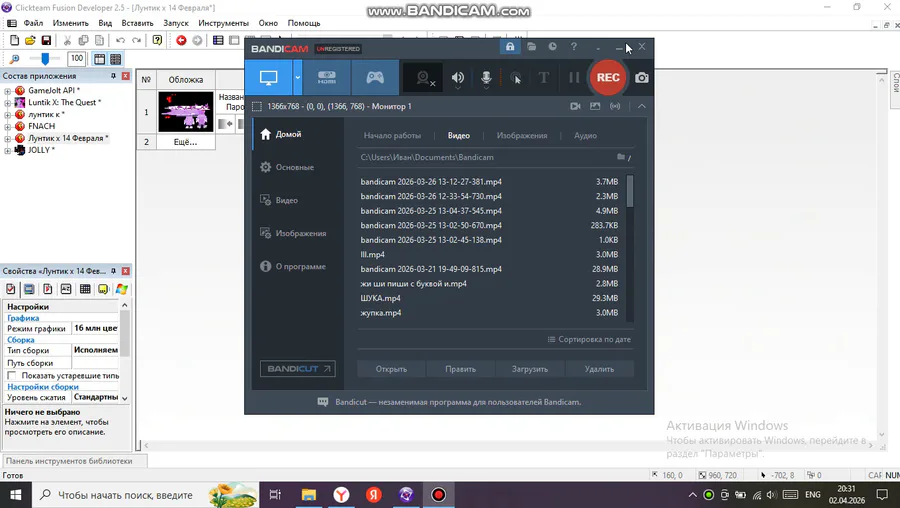Toggle Bandicam microphone recording
This screenshot has width=900, height=508.
pos(486,77)
